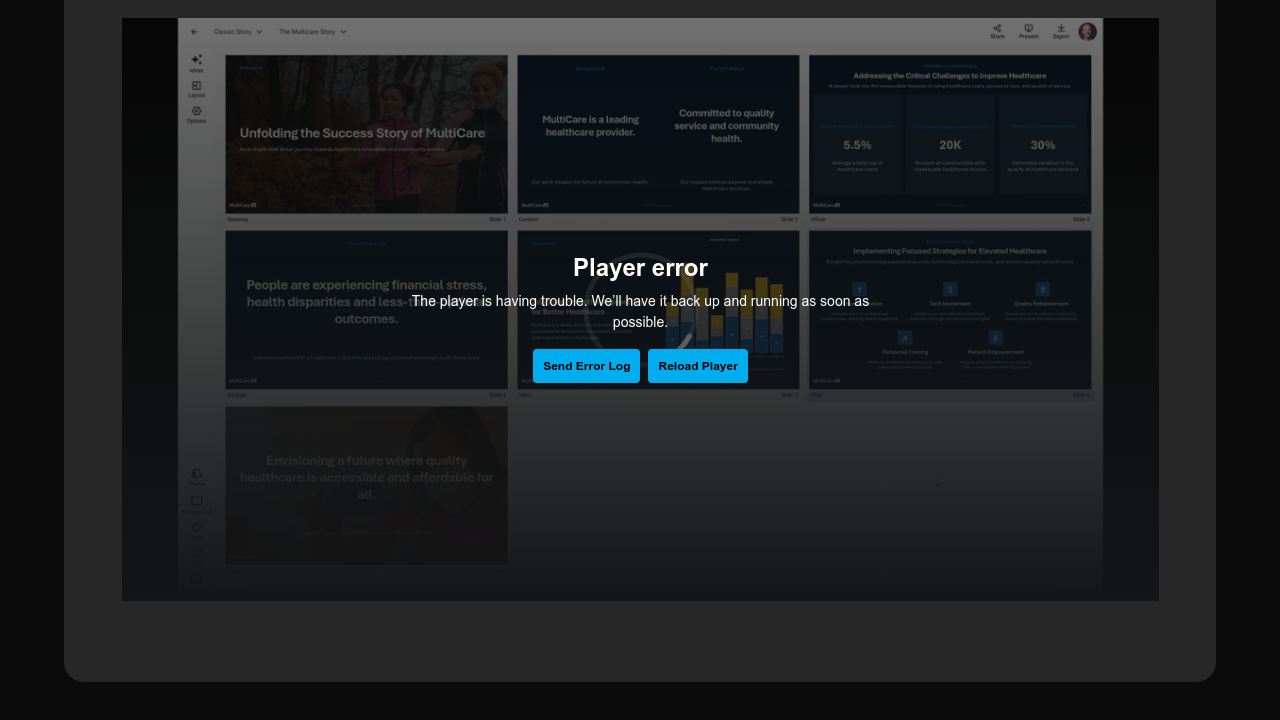Screen dimensions: 1280x720
Task: Select the Villain slide with healthcare stats
Action: 949,134
